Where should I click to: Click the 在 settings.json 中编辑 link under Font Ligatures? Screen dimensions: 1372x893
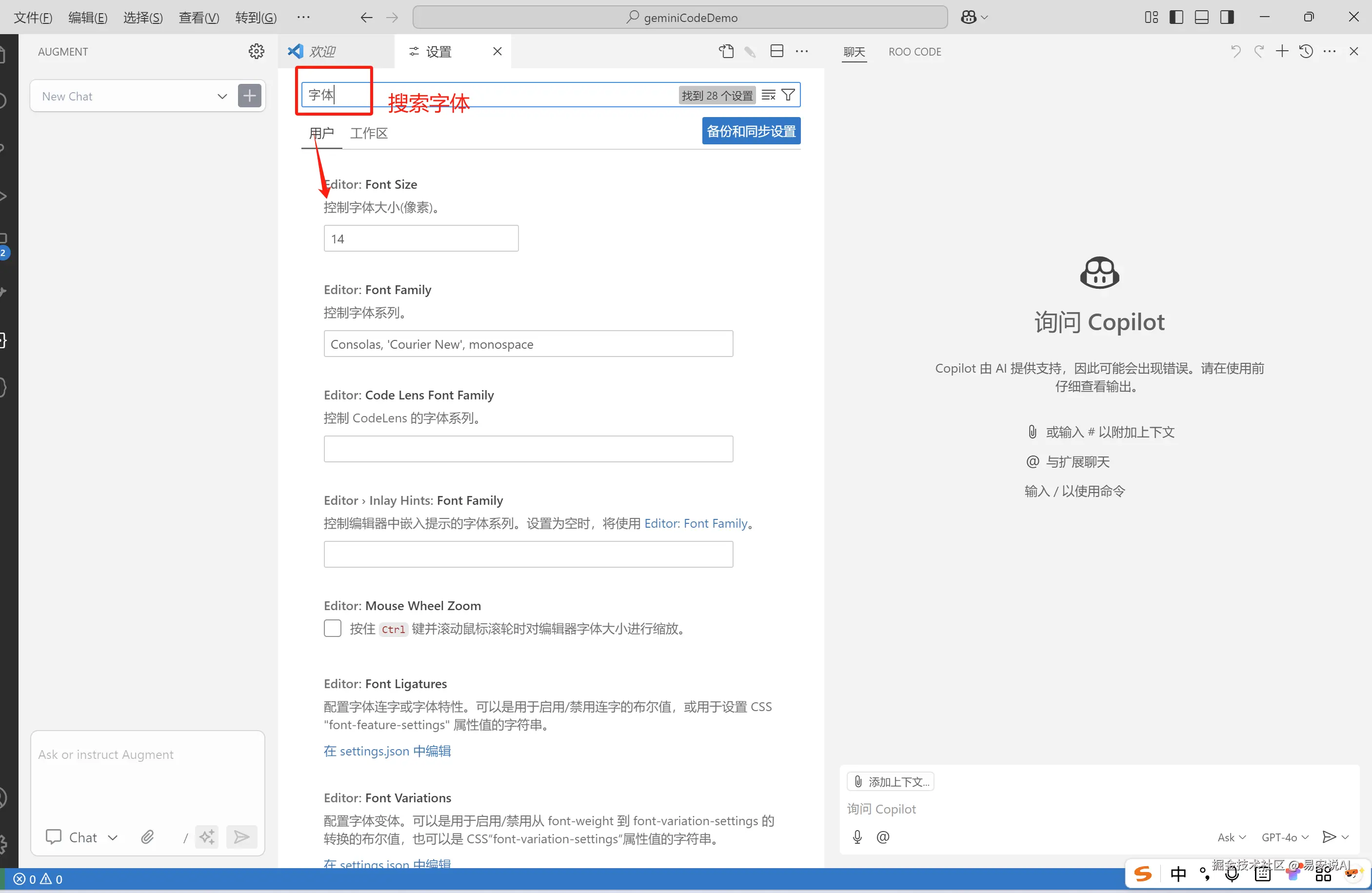coord(387,751)
